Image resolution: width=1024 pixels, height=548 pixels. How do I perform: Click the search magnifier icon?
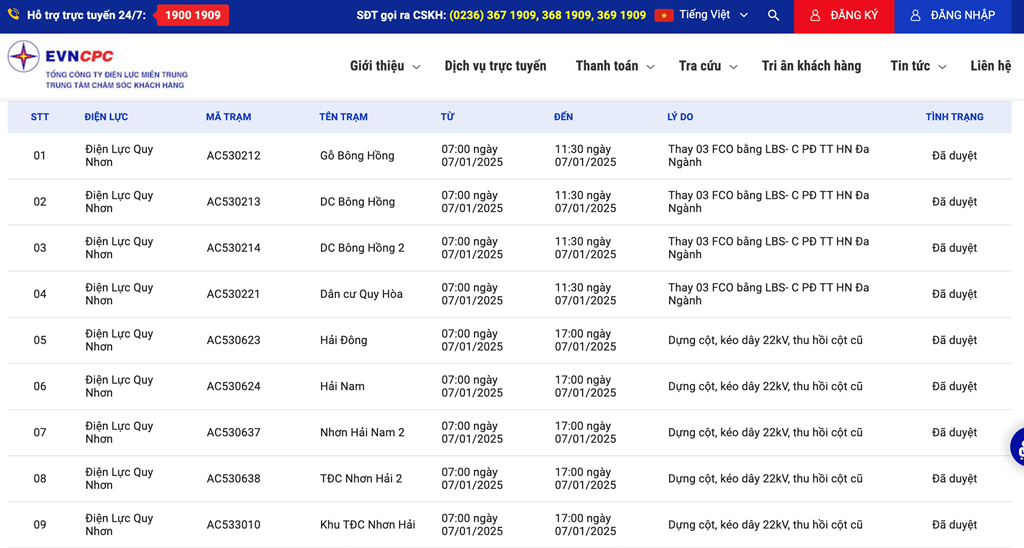point(773,16)
